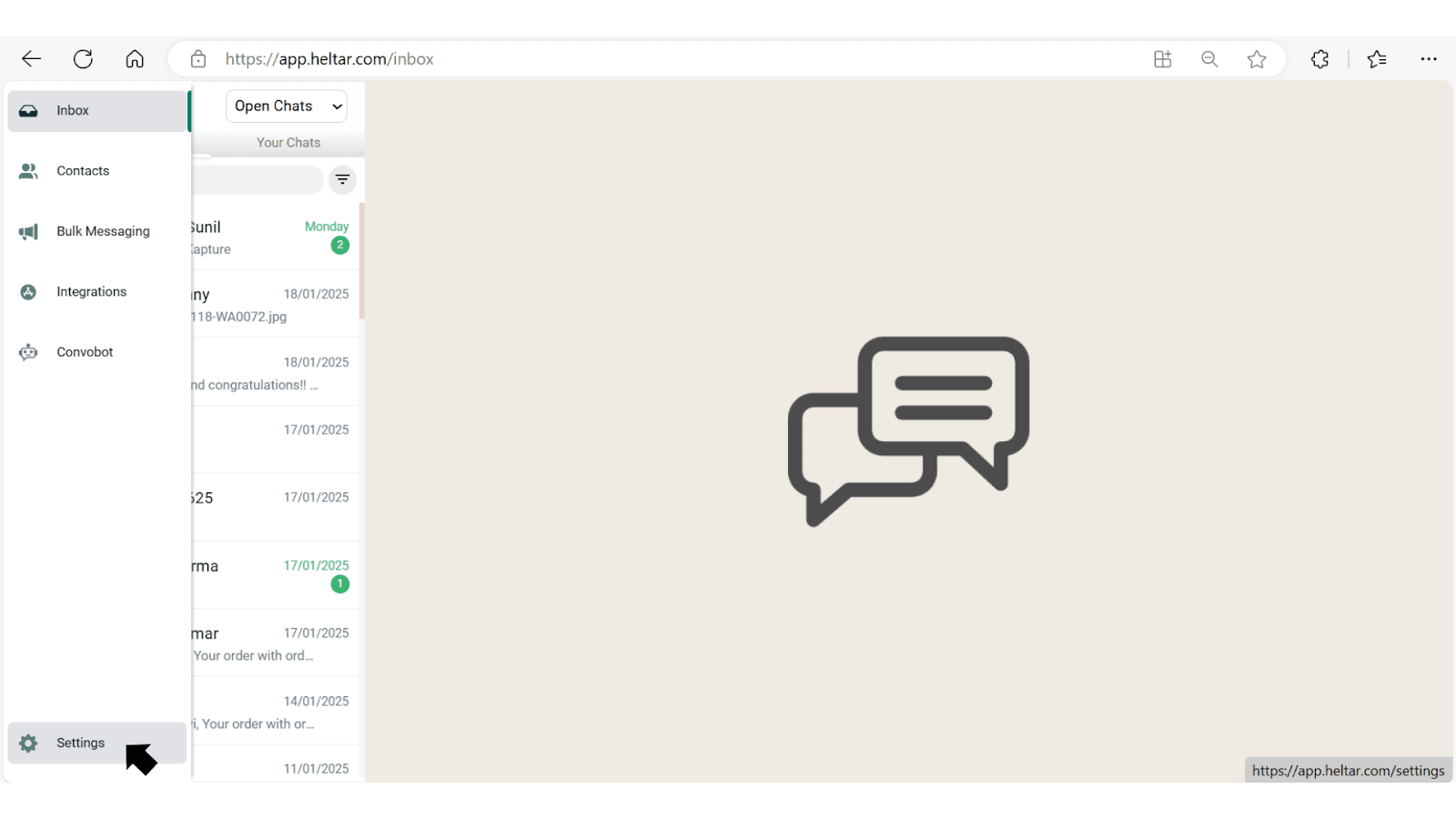Screen dimensions: 1456x819
Task: Click the Contacts people icon
Action: [28, 171]
